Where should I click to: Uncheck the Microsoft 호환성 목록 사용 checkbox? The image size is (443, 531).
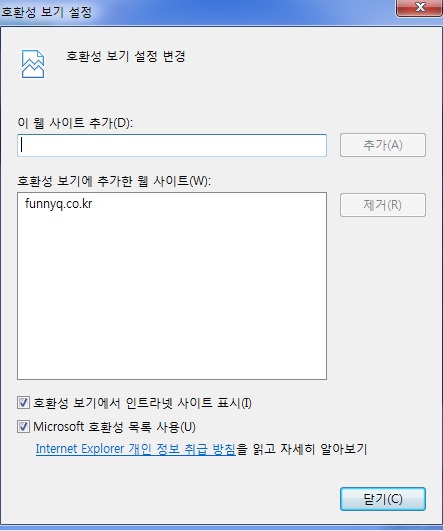coord(23,427)
